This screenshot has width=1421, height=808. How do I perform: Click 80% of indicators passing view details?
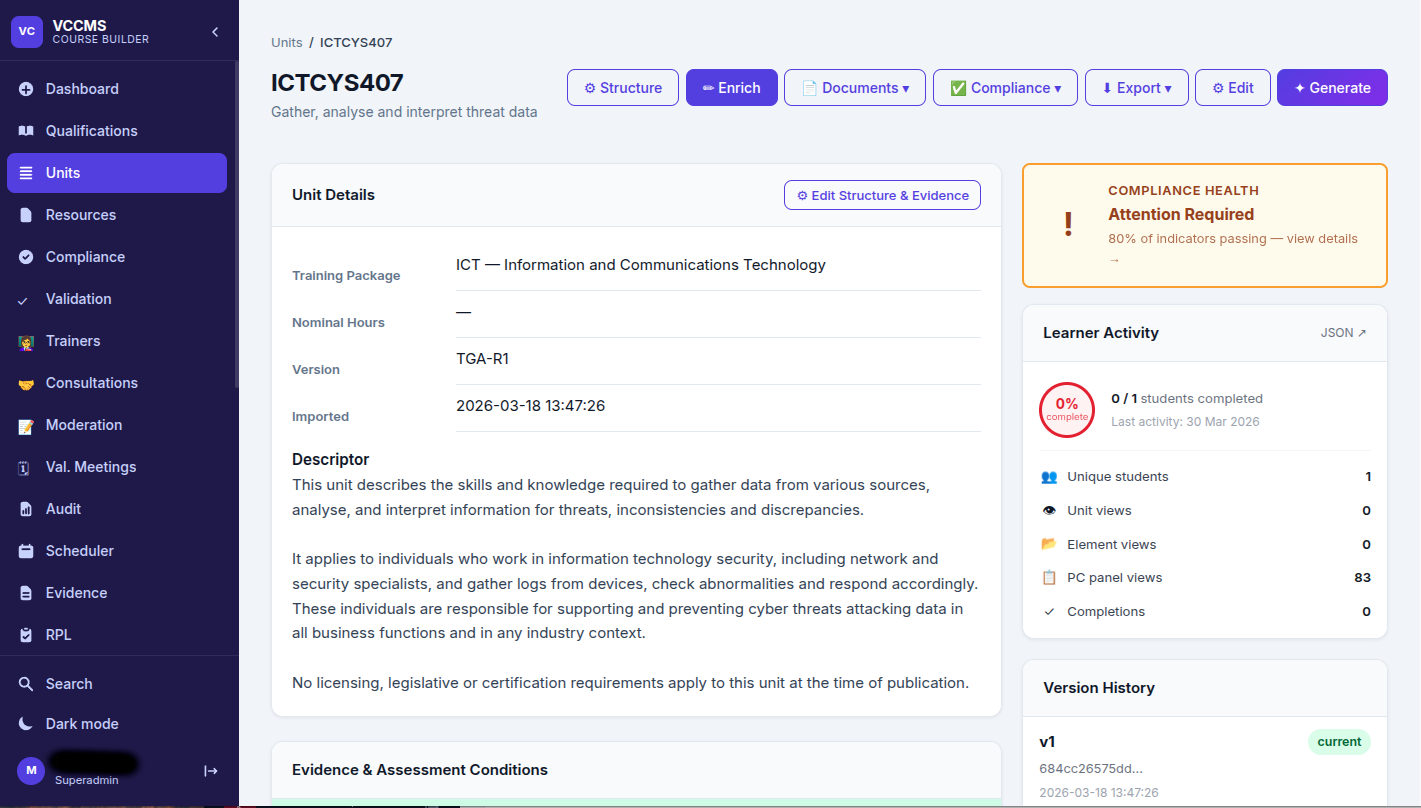pos(1233,249)
